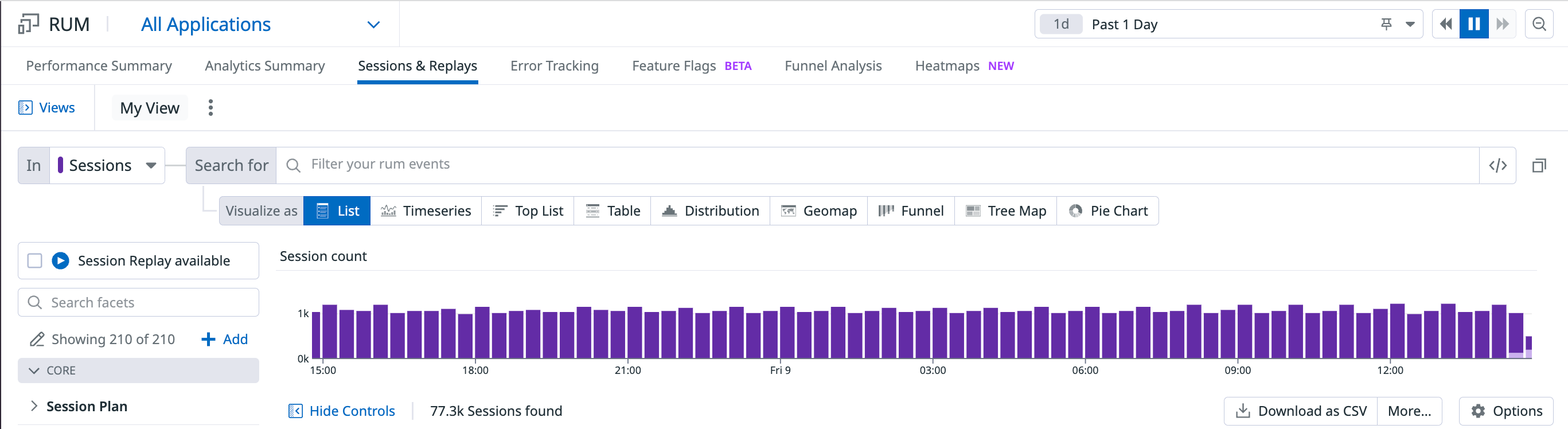Click Download as CSV button
Screen dimensions: 1568x429
[x=1301, y=411]
